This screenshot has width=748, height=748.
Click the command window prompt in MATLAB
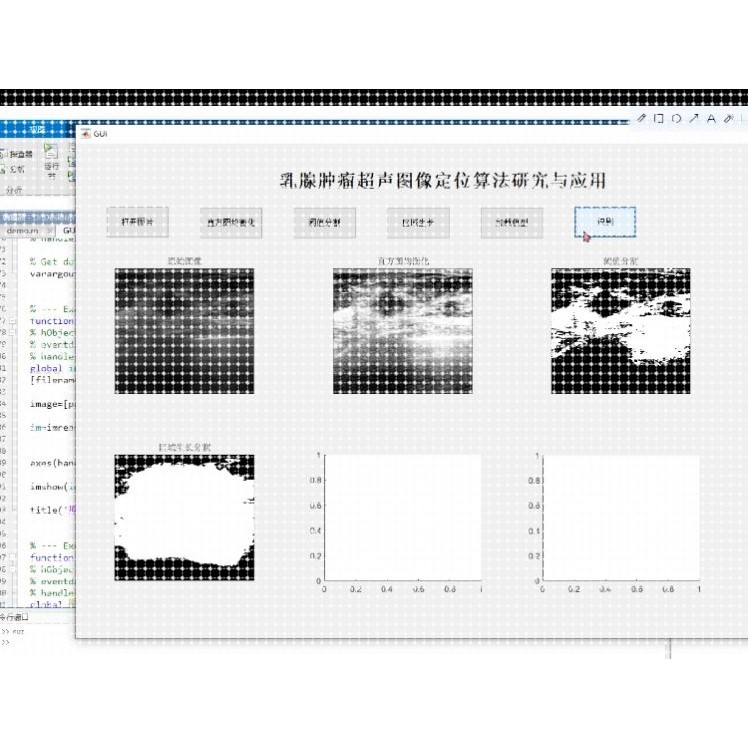coord(6,643)
